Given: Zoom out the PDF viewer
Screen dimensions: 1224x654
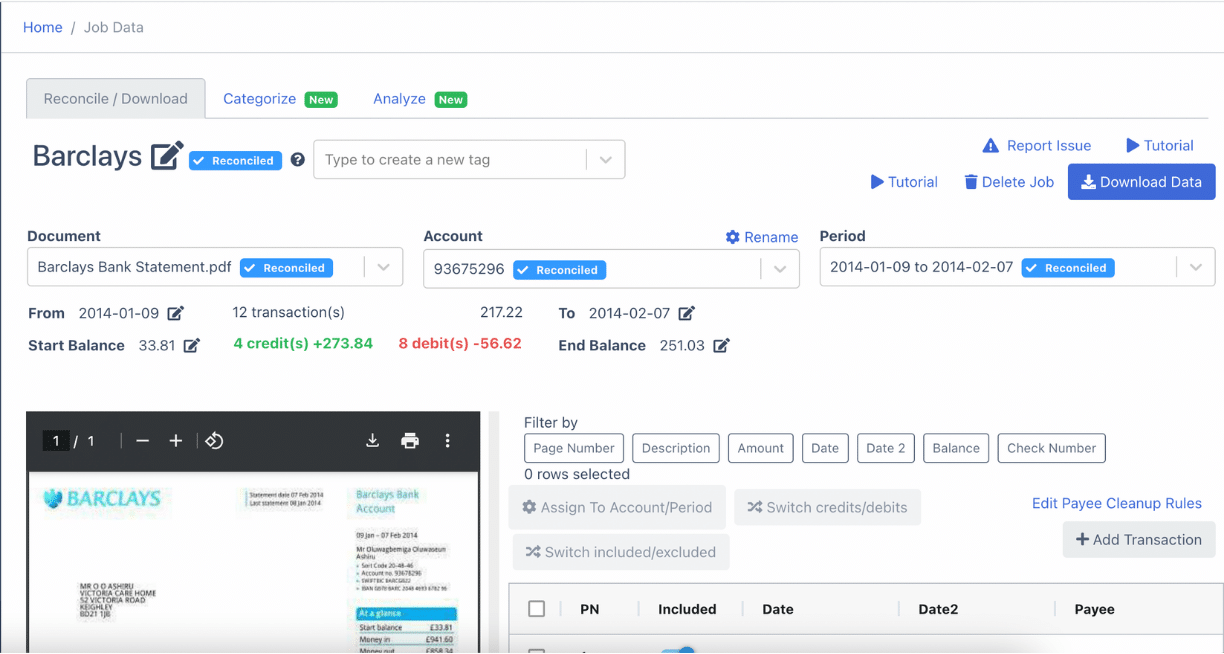Looking at the screenshot, I should coord(142,441).
